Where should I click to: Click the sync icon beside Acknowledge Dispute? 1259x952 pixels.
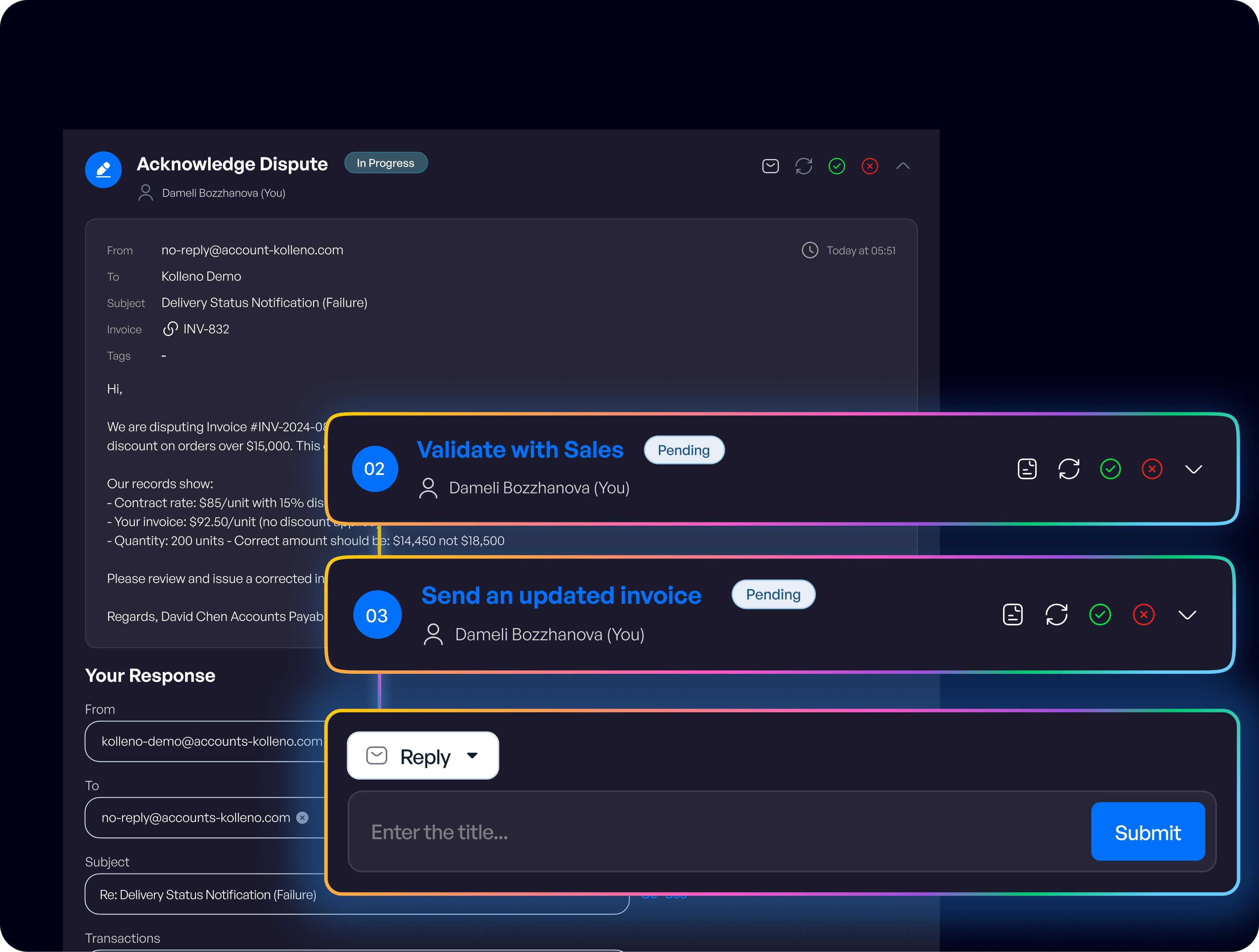tap(804, 166)
